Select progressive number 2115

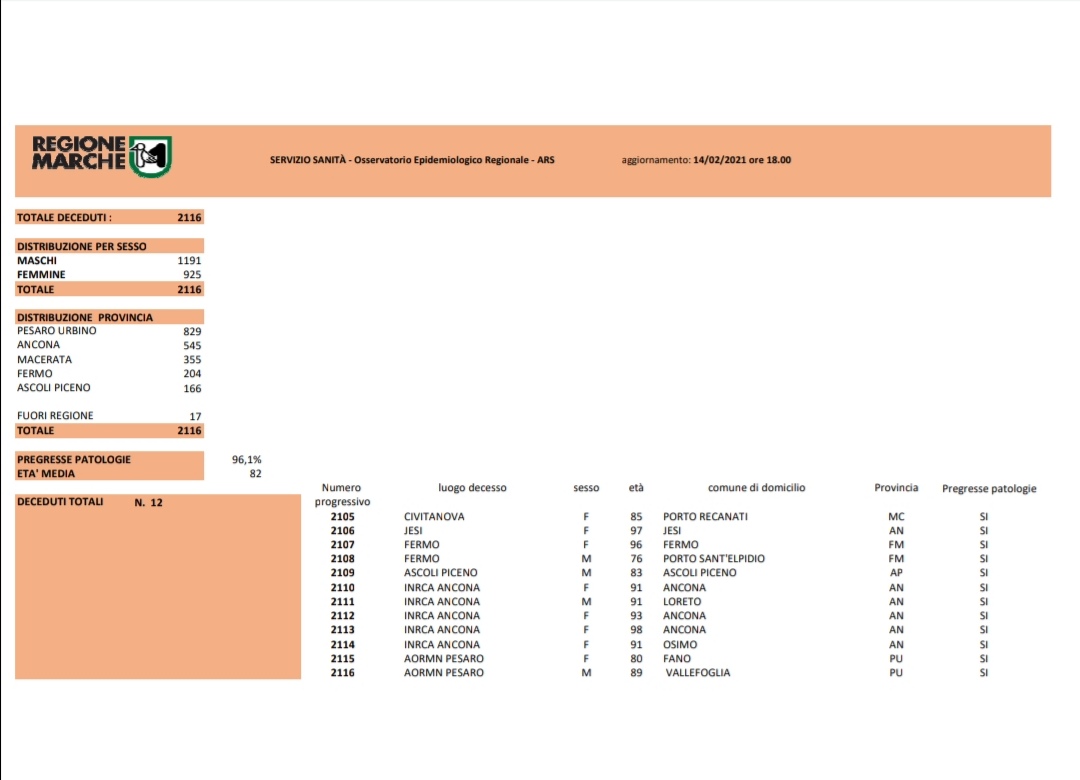[342, 659]
